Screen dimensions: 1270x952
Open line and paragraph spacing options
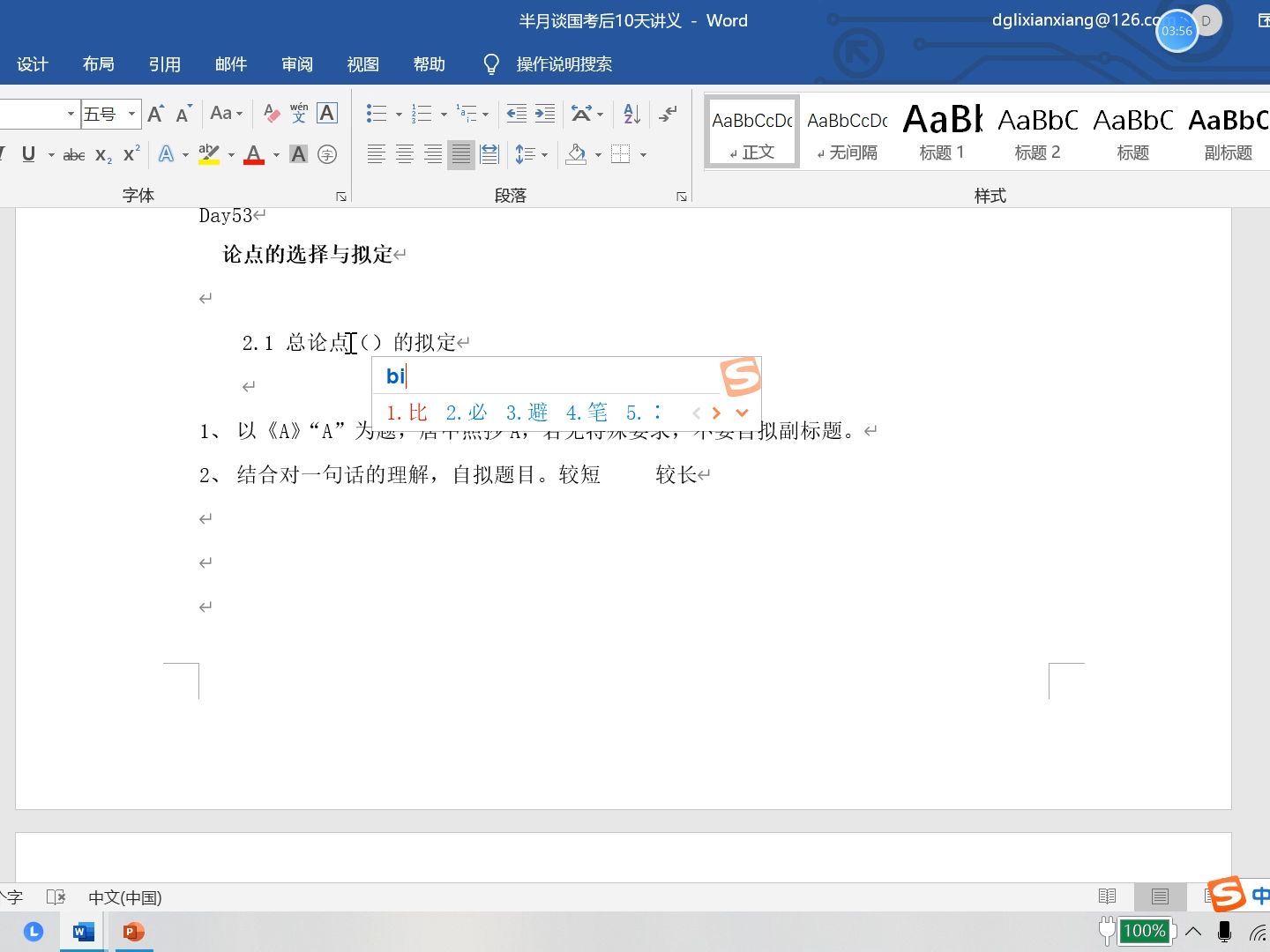525,154
